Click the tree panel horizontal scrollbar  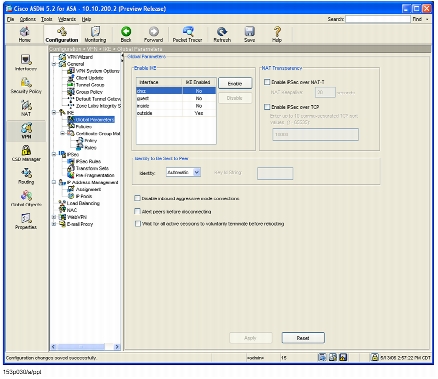coord(85,347)
